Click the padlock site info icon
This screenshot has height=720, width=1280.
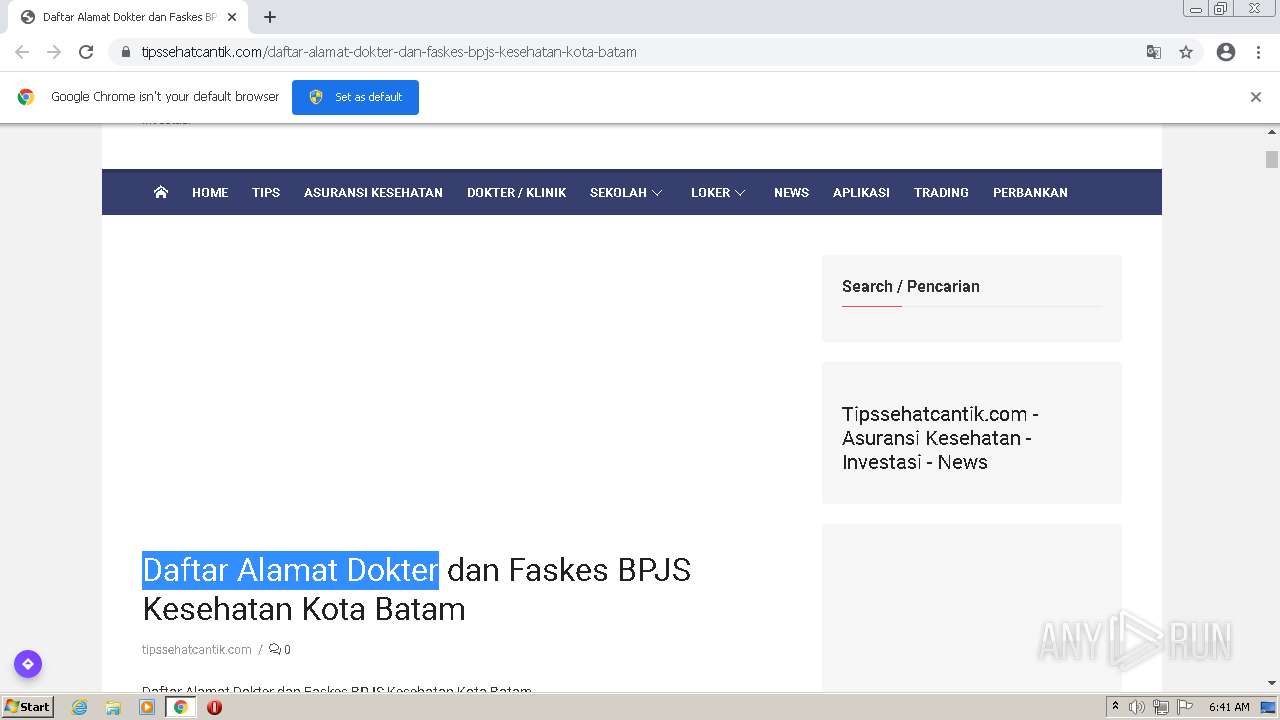[x=125, y=52]
